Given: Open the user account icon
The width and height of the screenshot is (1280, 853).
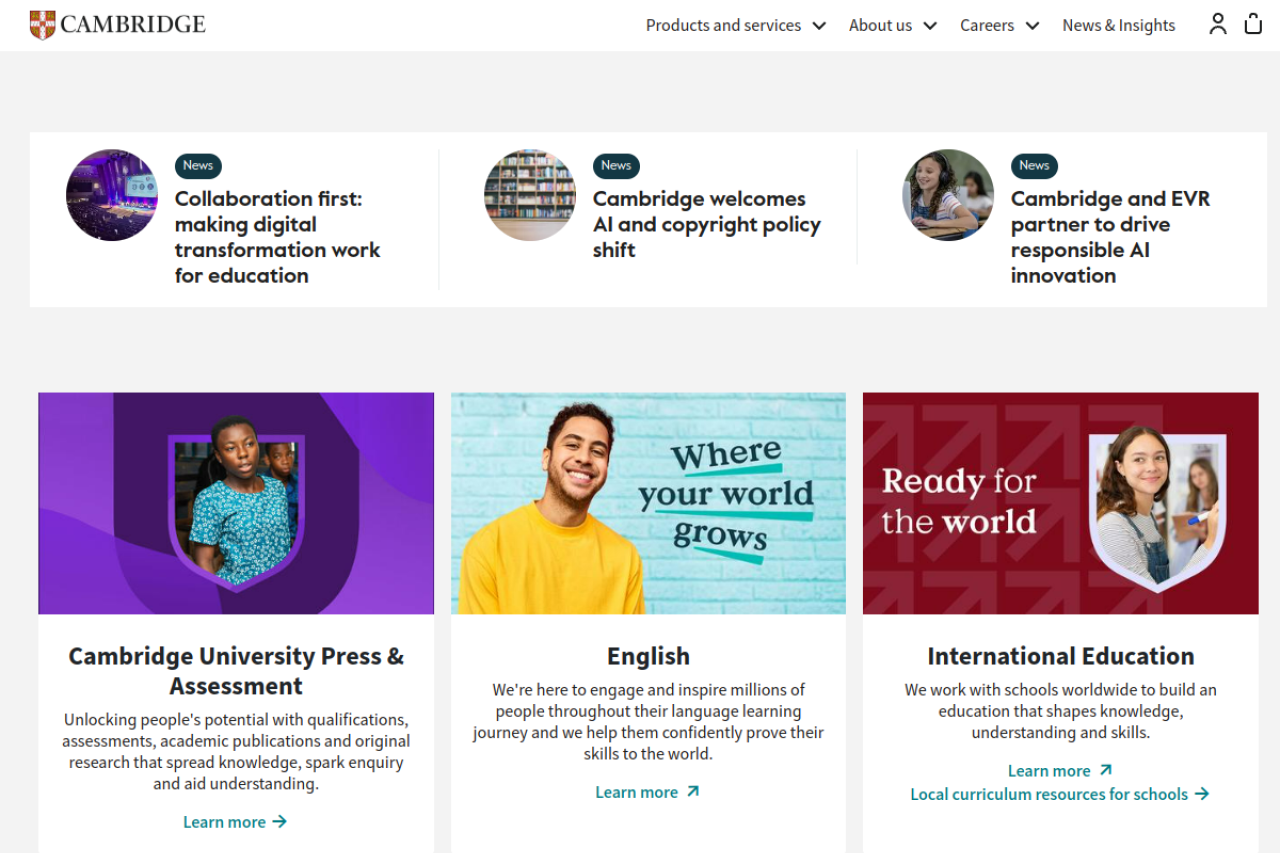Looking at the screenshot, I should pyautogui.click(x=1217, y=25).
